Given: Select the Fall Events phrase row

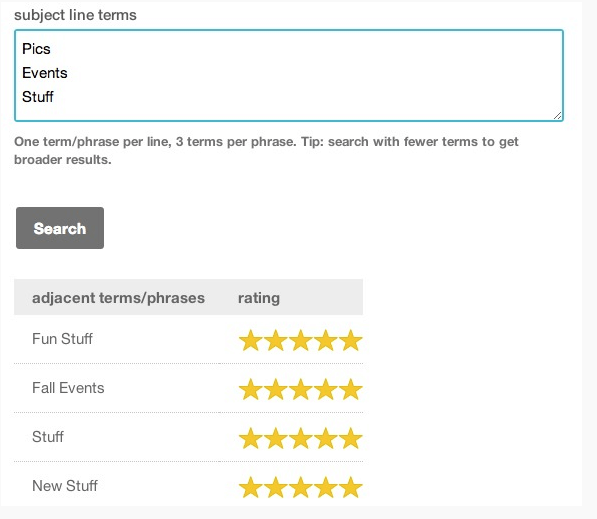Looking at the screenshot, I should coord(188,388).
